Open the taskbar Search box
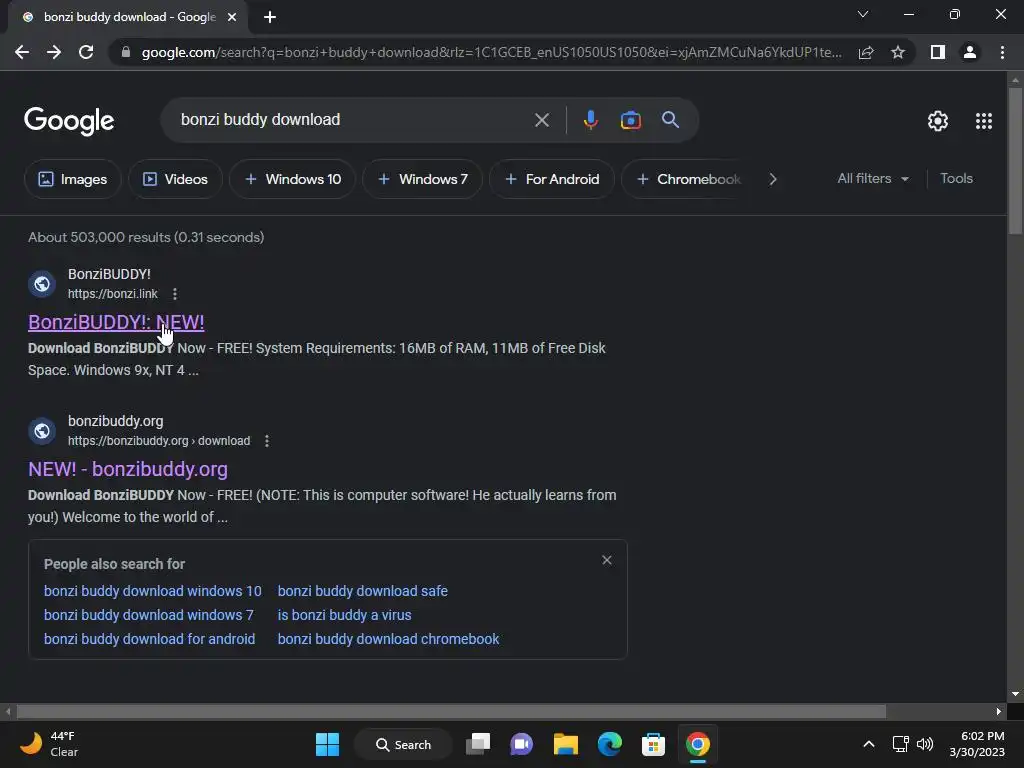Image resolution: width=1024 pixels, height=768 pixels. tap(403, 744)
